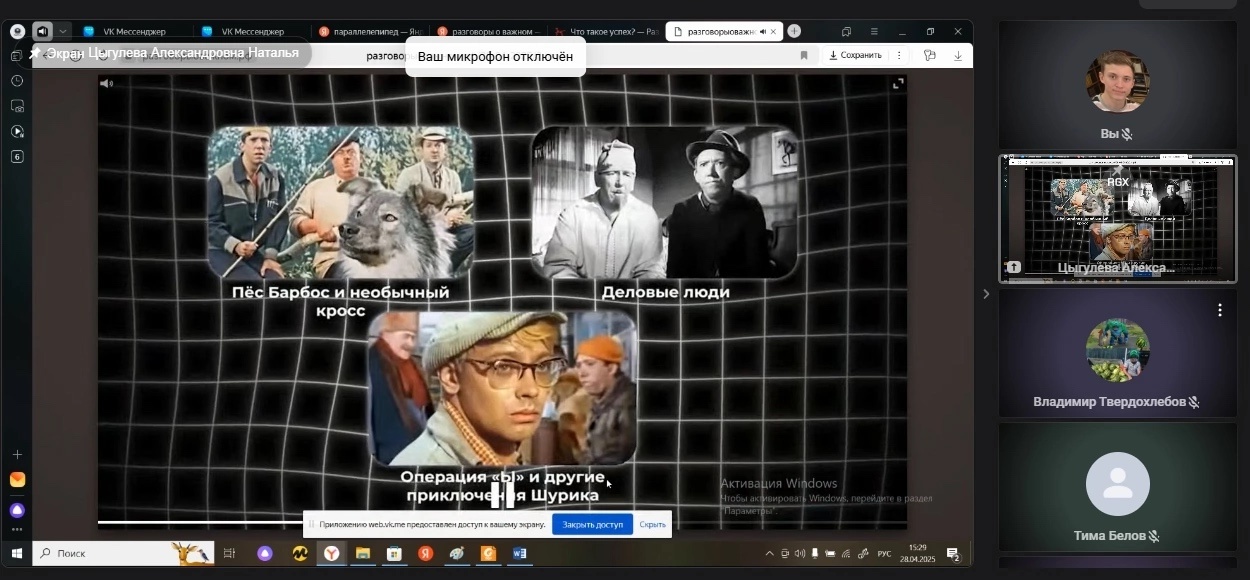This screenshot has height=580, width=1250.
Task: Open the разговоры о важном tab
Action: [x=489, y=32]
